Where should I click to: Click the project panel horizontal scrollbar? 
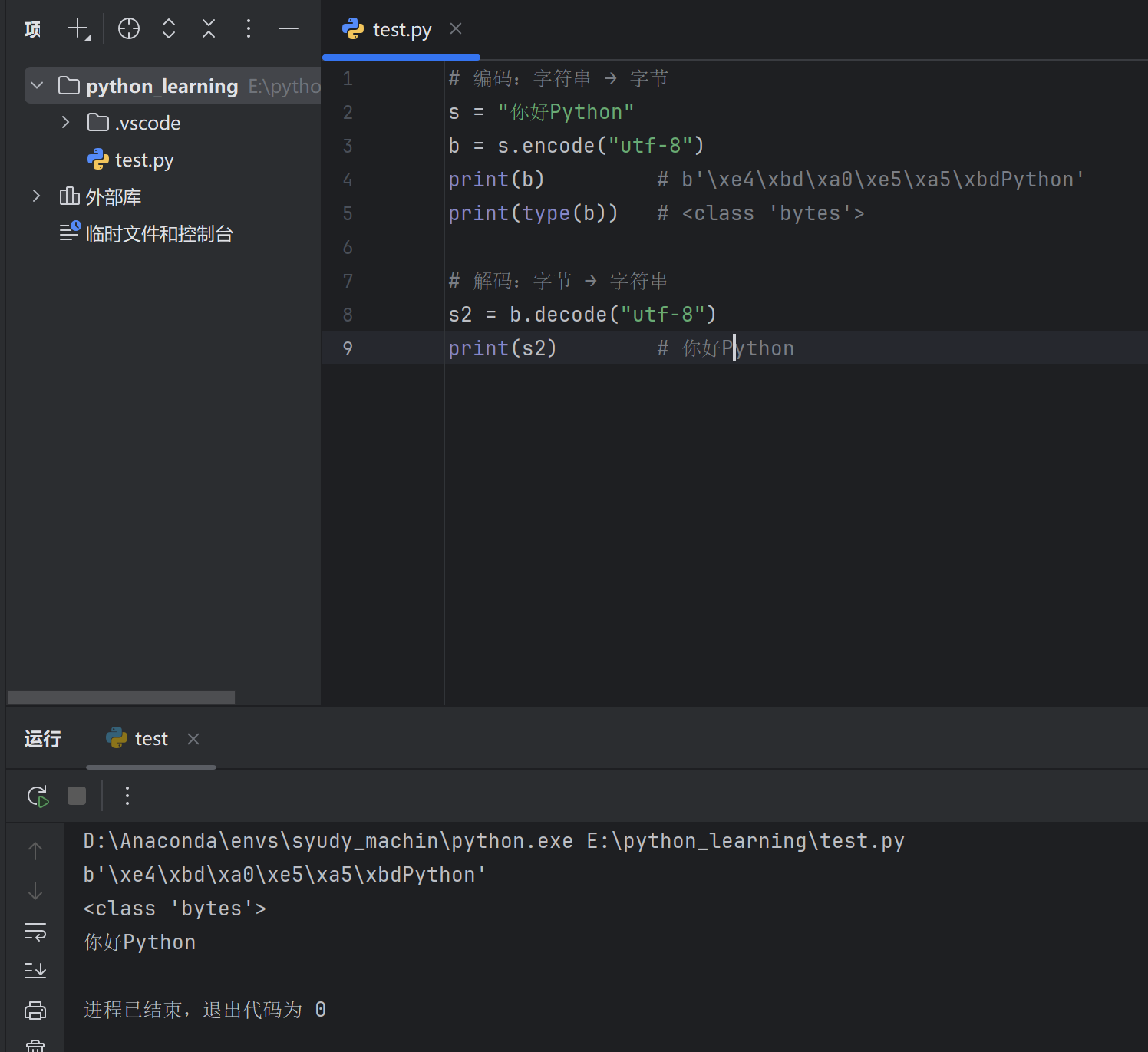(121, 697)
